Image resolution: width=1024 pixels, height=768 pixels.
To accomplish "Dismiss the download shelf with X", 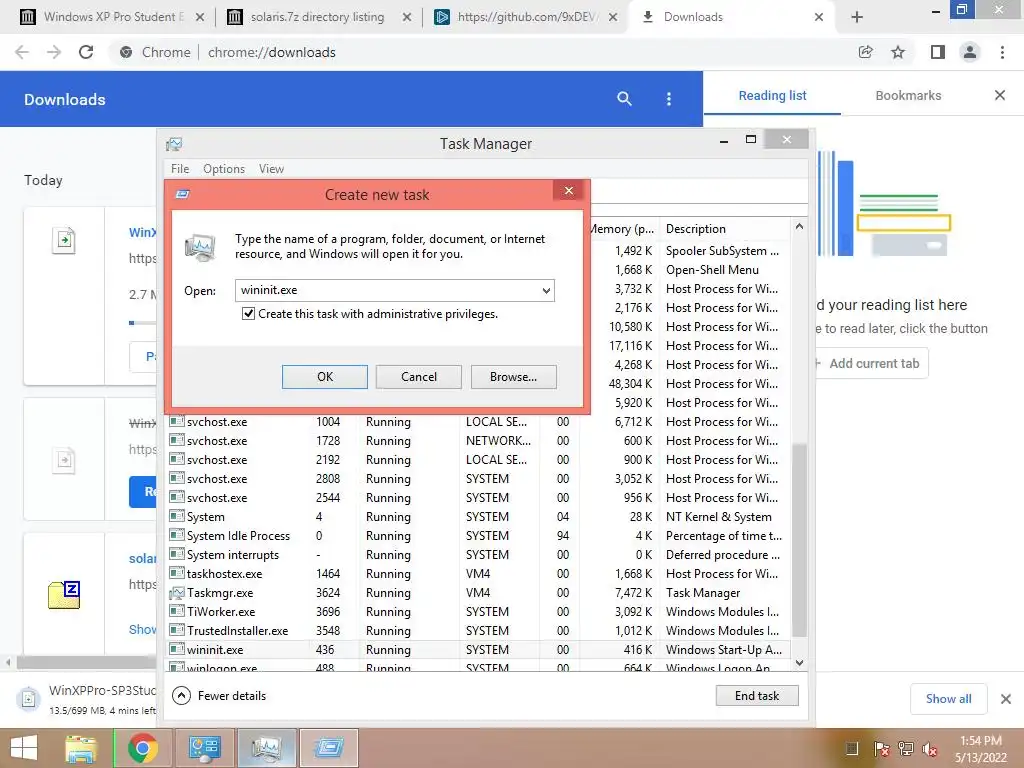I will (1006, 699).
